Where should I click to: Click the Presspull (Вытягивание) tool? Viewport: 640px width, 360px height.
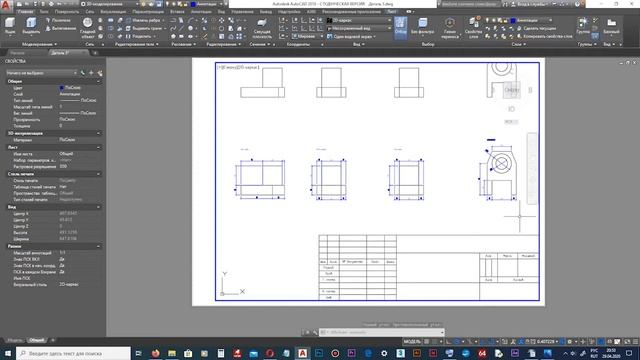click(61, 28)
